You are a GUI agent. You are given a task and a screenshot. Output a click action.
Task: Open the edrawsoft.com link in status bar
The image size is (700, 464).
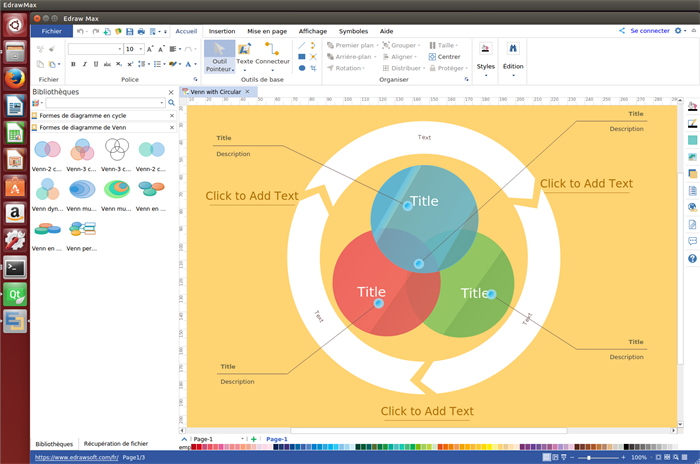coord(76,457)
